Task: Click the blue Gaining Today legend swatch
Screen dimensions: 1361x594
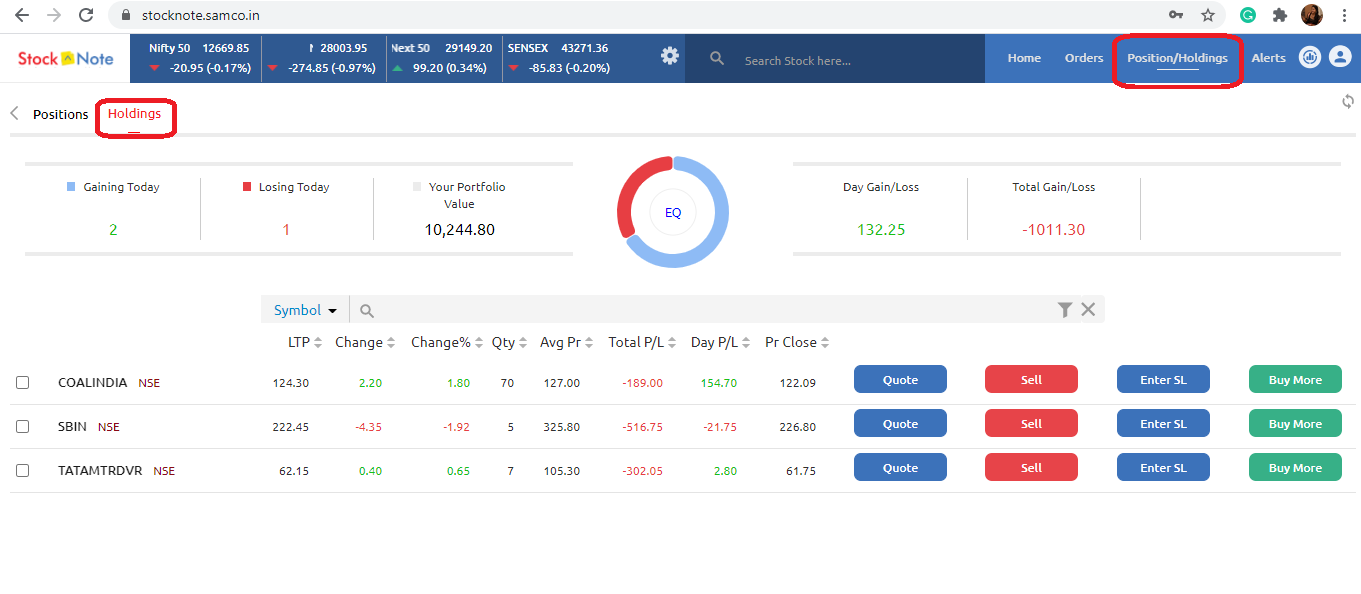Action: click(71, 187)
